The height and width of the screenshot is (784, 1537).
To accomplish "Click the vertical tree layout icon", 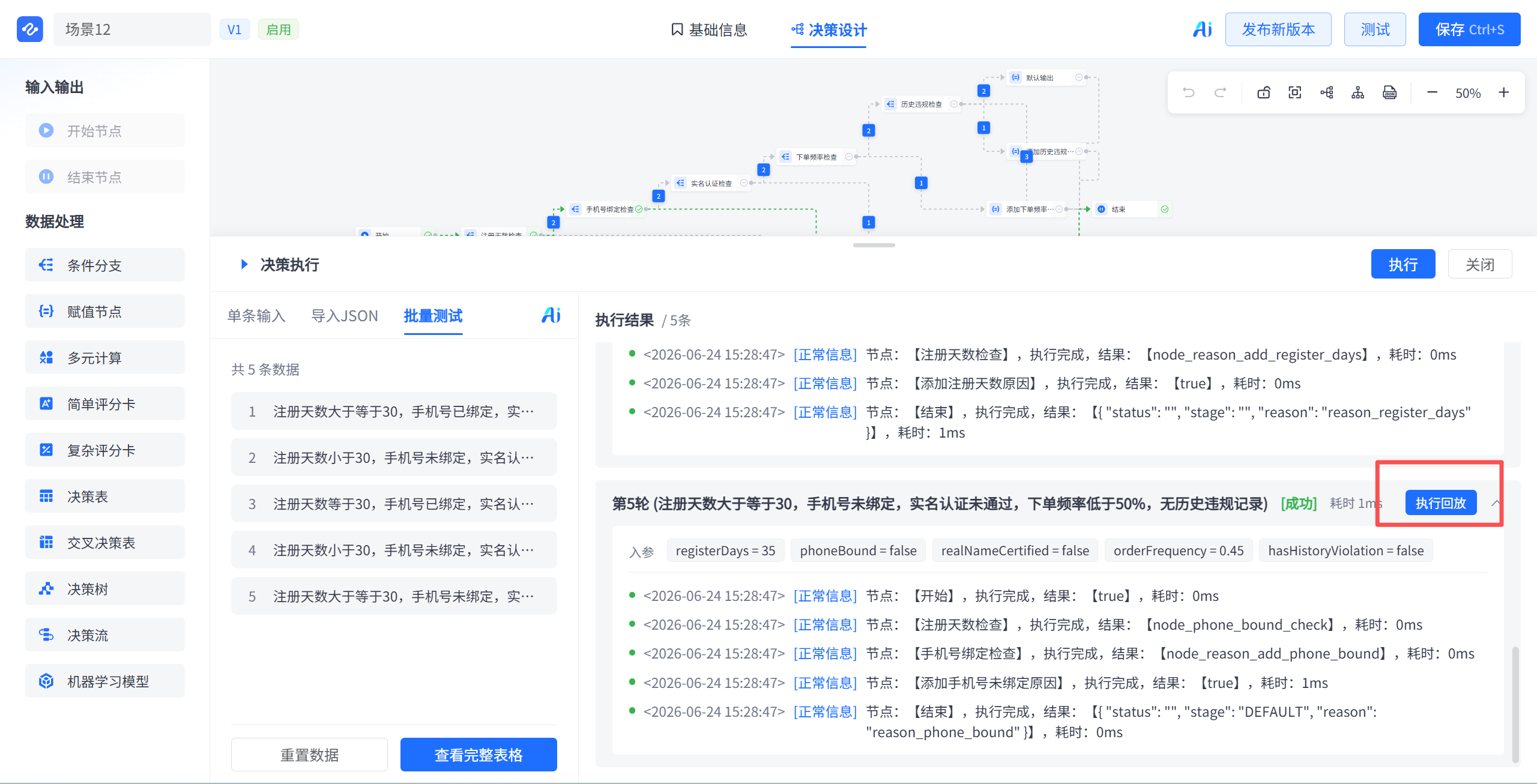I will click(1358, 92).
